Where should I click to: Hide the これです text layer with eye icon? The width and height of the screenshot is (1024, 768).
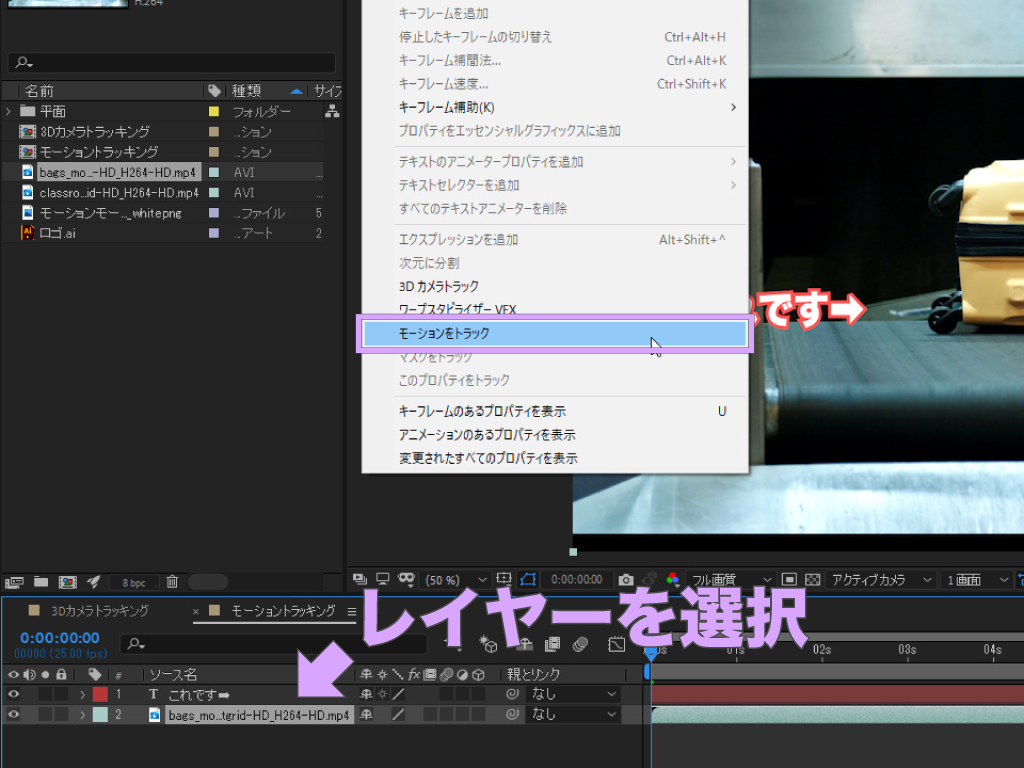pos(14,694)
